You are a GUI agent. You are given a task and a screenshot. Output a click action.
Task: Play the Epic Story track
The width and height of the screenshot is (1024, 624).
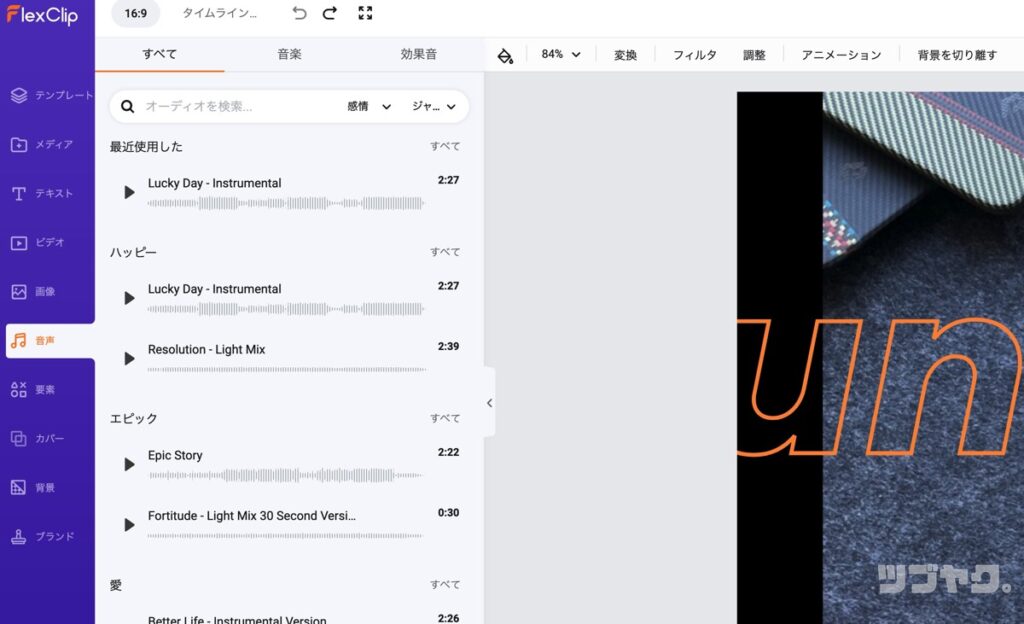pos(129,464)
